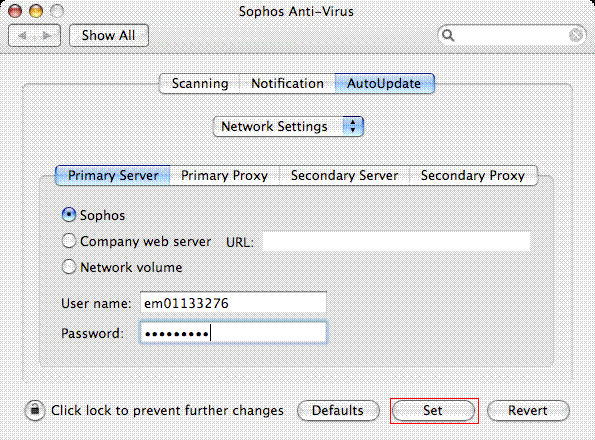This screenshot has width=595, height=440.
Task: Go forward with the right arrow
Action: (47, 36)
